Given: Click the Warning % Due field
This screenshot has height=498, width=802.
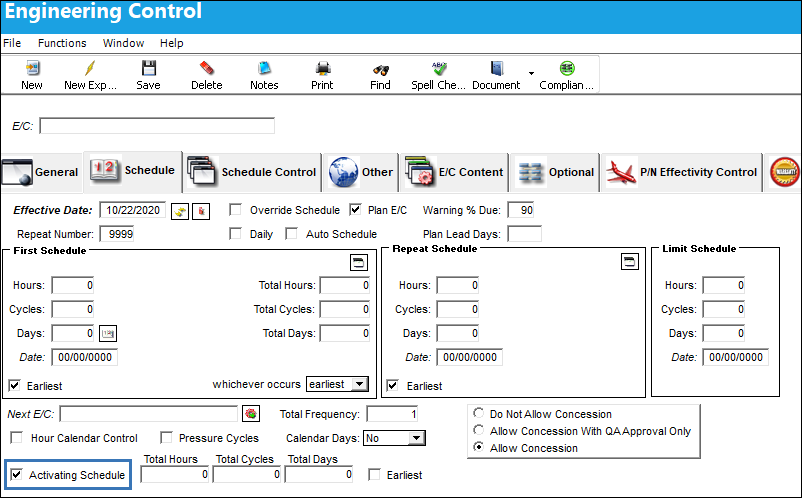Looking at the screenshot, I should [x=521, y=210].
